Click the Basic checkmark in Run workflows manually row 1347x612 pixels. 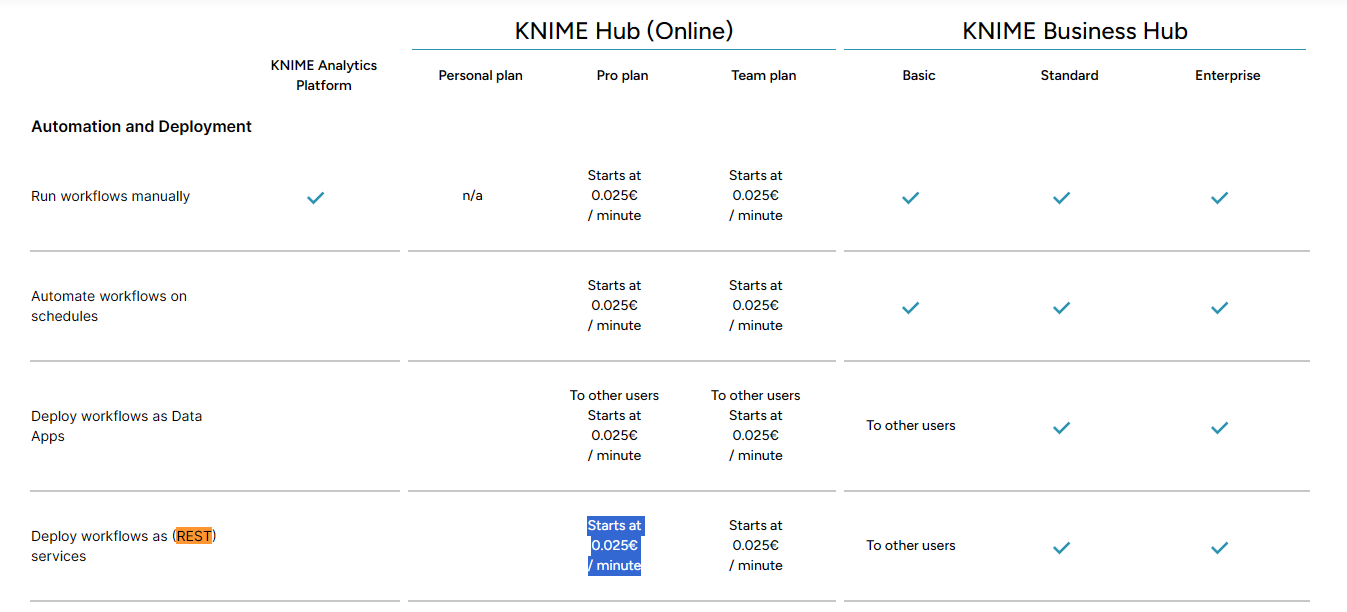[x=910, y=198]
